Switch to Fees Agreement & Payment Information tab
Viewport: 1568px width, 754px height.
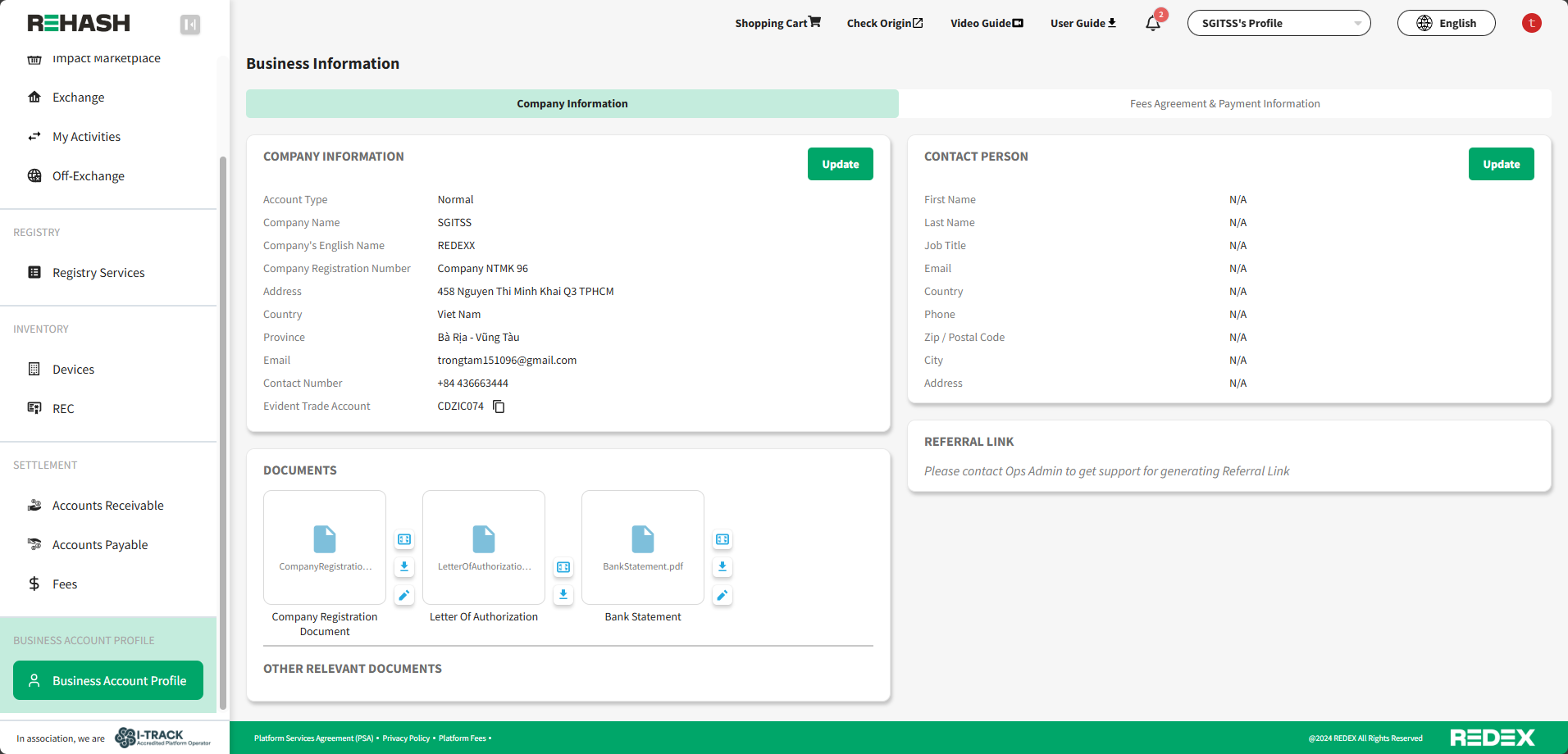[1224, 104]
